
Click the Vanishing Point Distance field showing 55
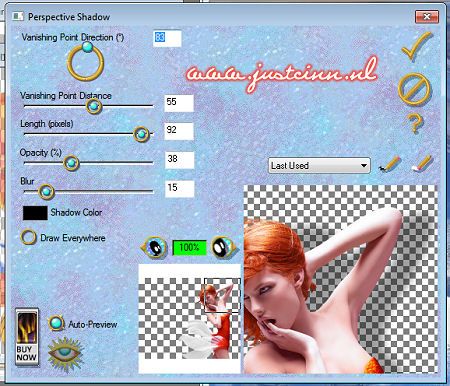179,103
